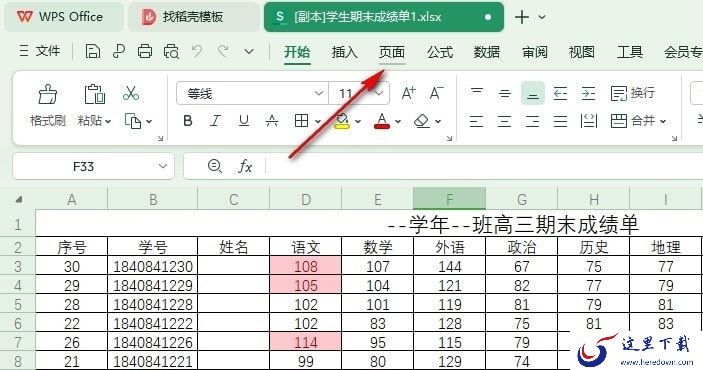This screenshot has width=703, height=370.
Task: Open the 文件 file menu
Action: [x=39, y=51]
